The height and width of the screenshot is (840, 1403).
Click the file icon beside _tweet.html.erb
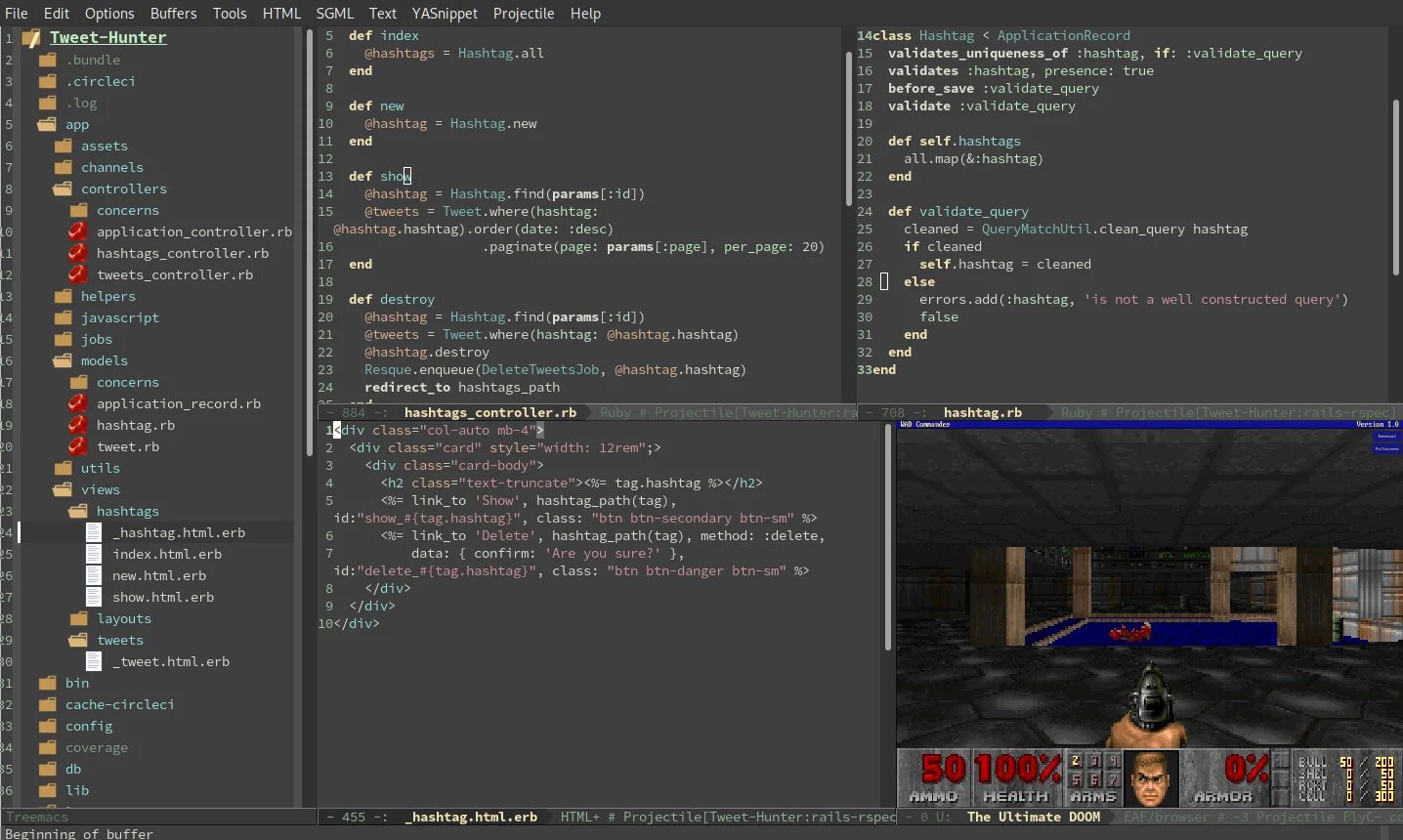tap(94, 661)
